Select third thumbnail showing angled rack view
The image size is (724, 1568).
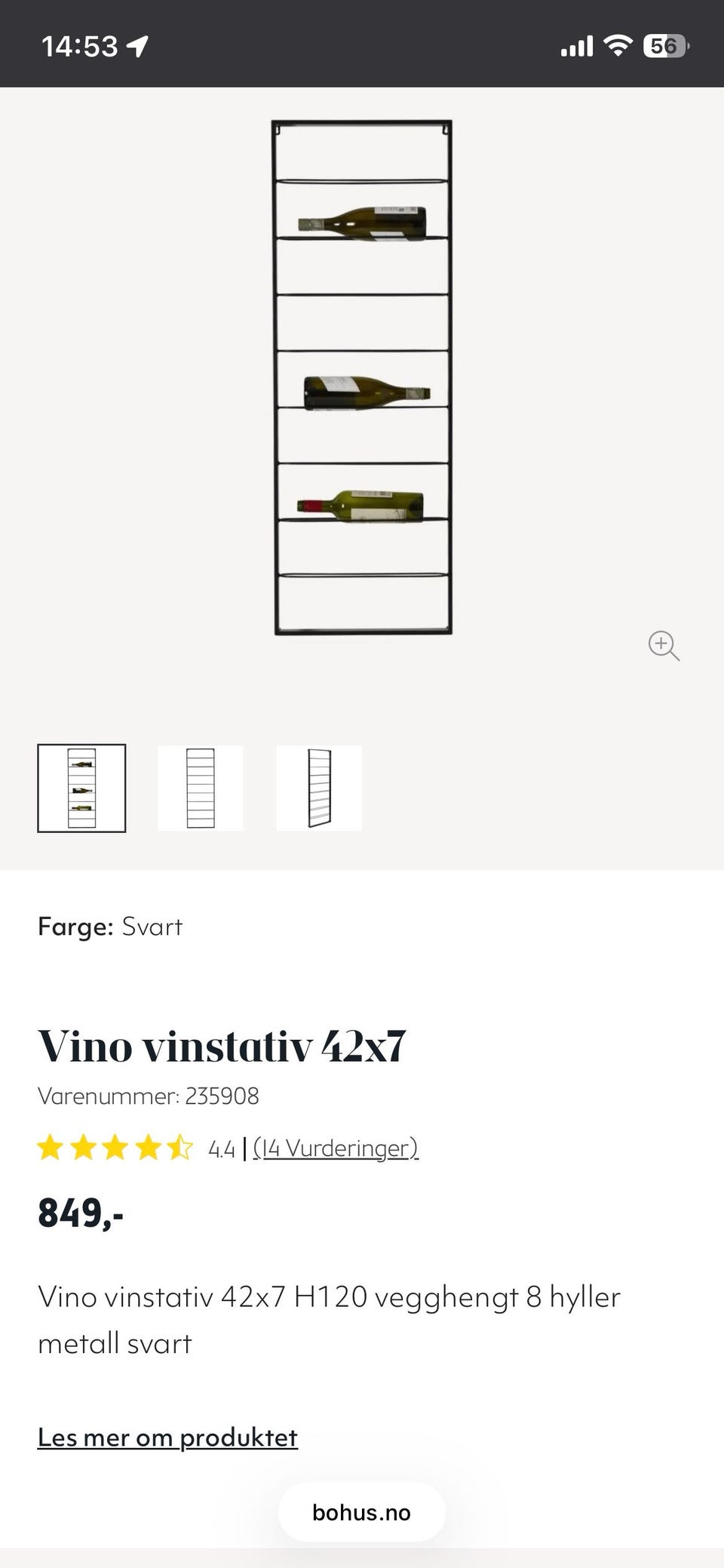319,788
